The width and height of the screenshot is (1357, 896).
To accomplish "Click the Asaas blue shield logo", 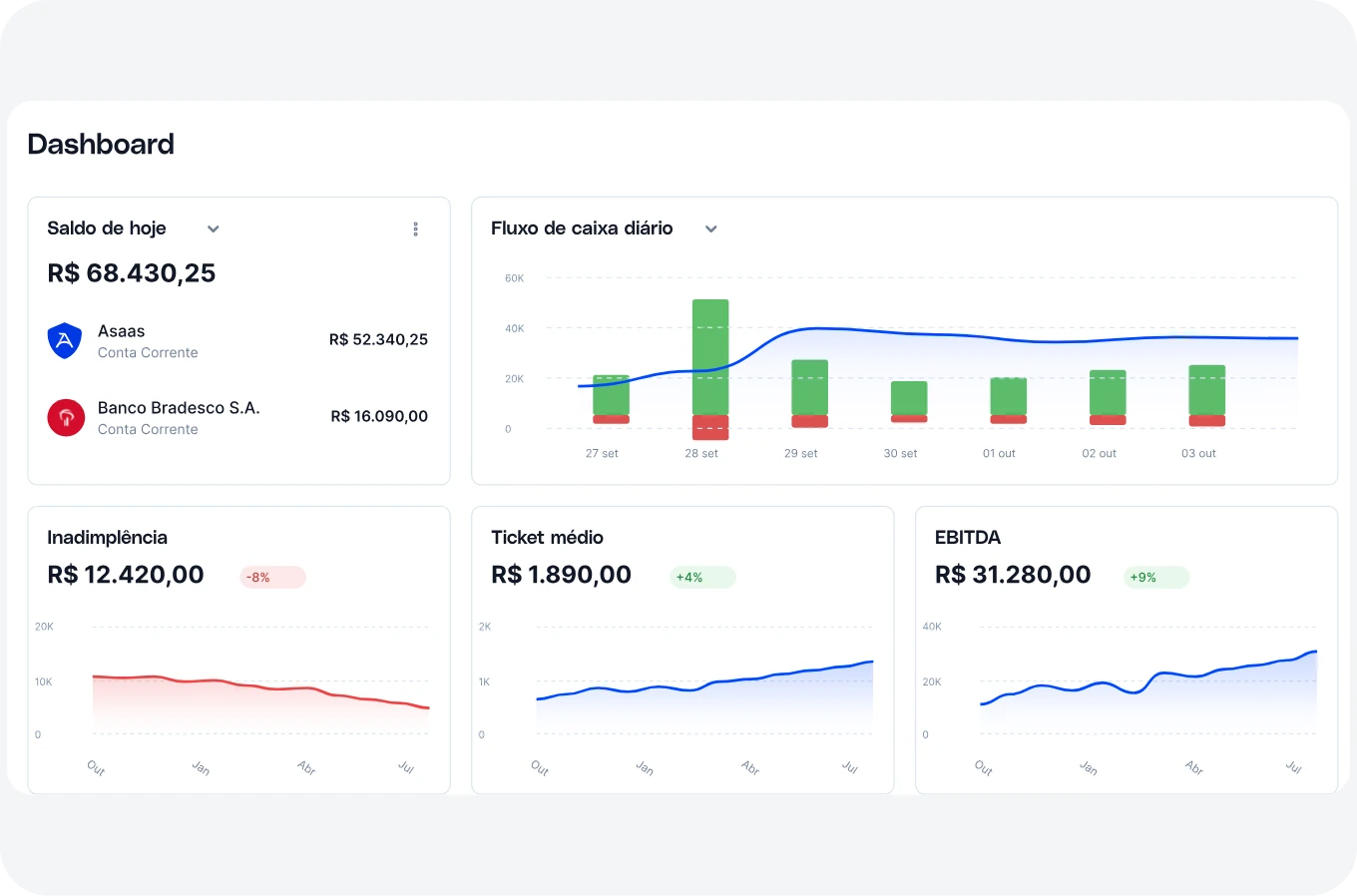I will 65,341.
